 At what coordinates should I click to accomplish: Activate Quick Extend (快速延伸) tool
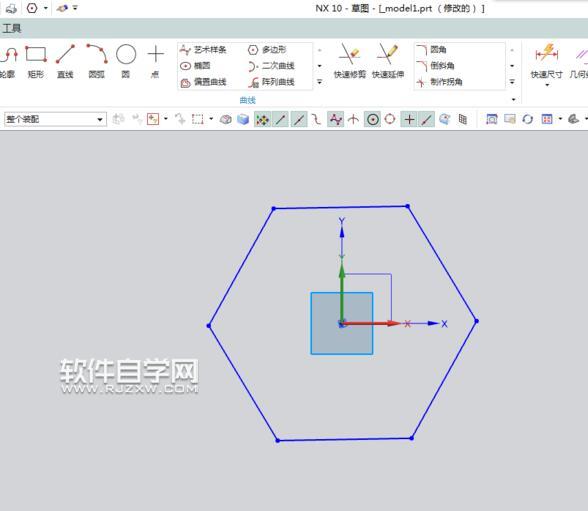[x=388, y=61]
